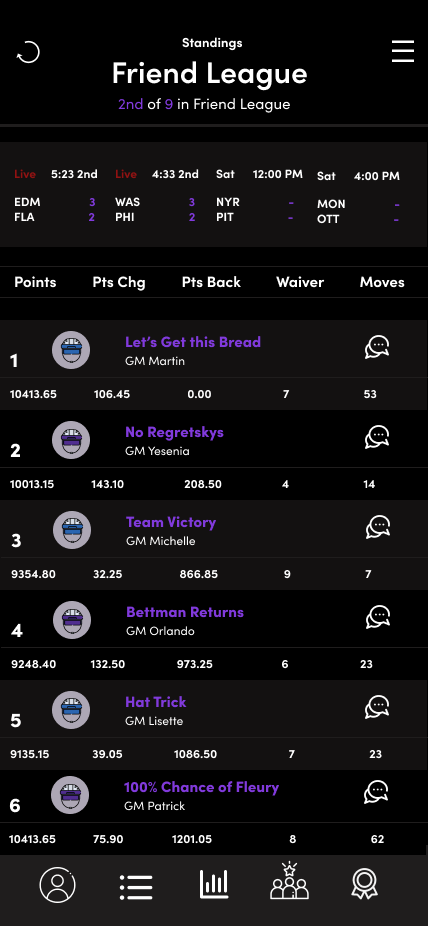Go to profile tab in bottom bar
Image resolution: width=428 pixels, height=926 pixels.
coord(57,884)
